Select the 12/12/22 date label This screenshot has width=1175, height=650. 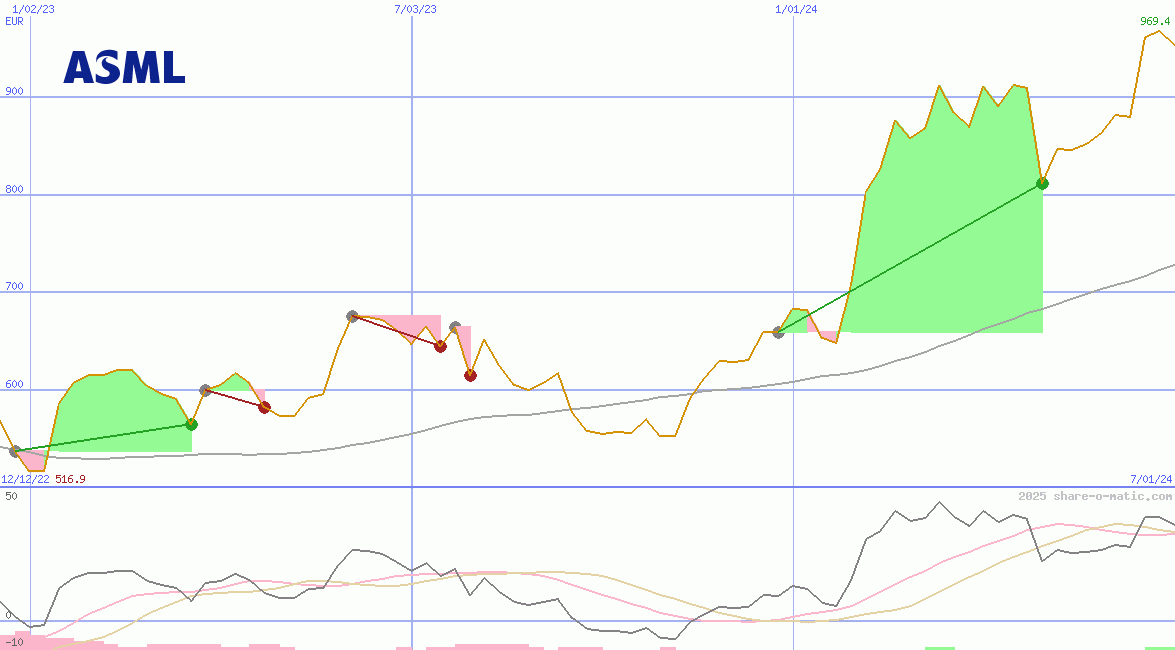coord(25,478)
